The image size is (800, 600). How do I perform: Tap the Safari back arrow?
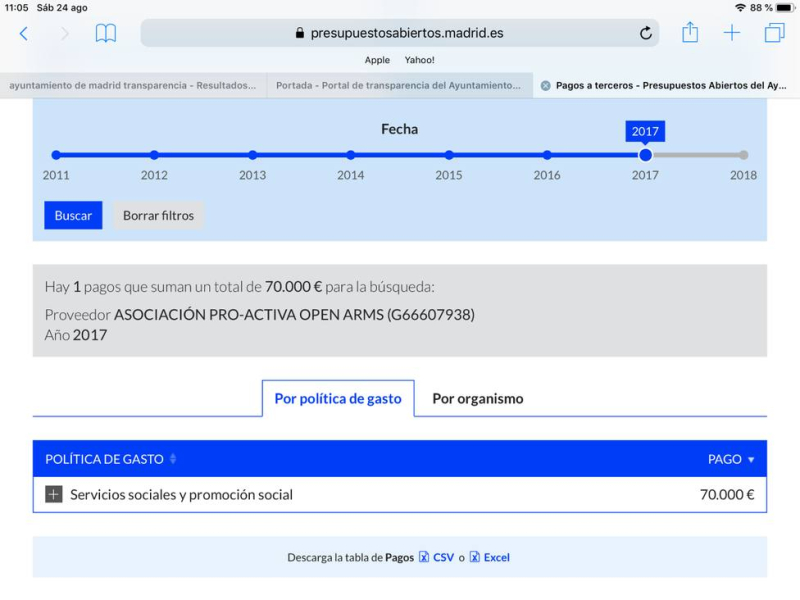(23, 34)
